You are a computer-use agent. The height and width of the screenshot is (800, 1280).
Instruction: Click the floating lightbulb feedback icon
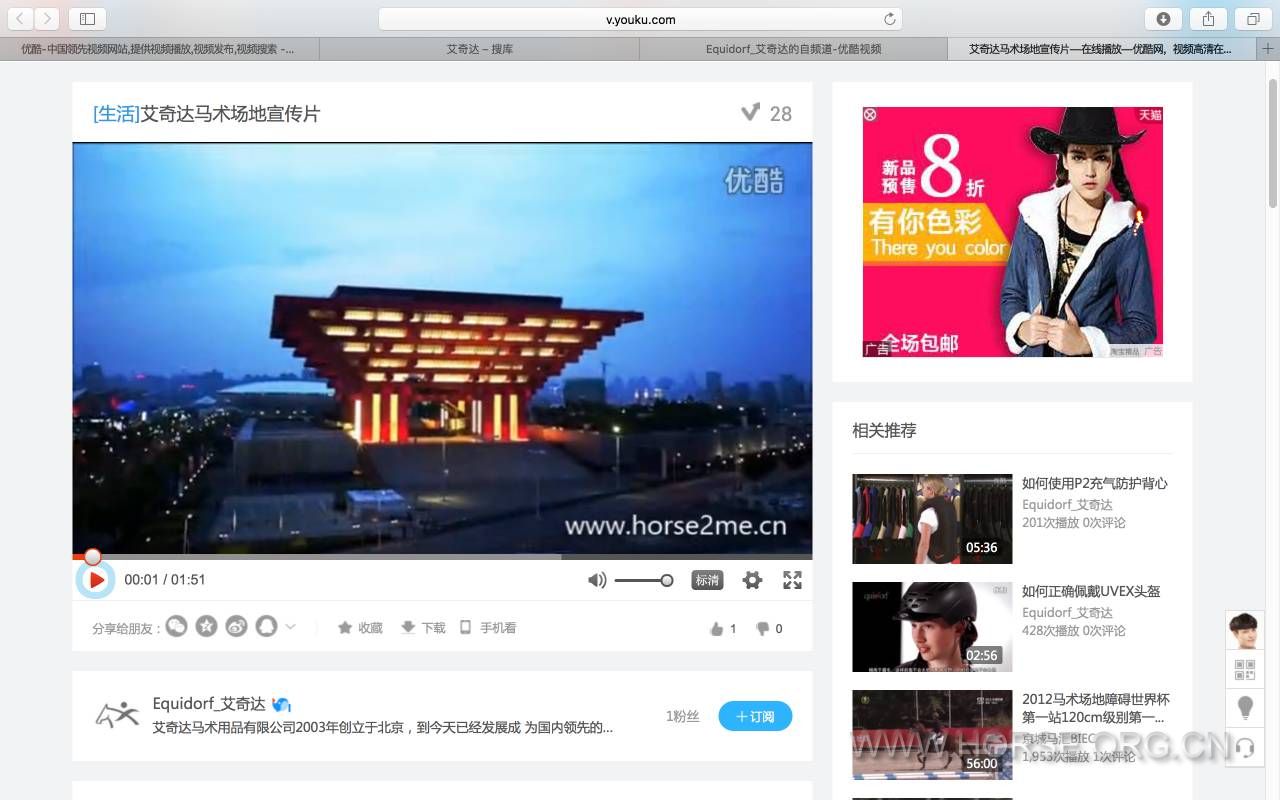point(1245,708)
